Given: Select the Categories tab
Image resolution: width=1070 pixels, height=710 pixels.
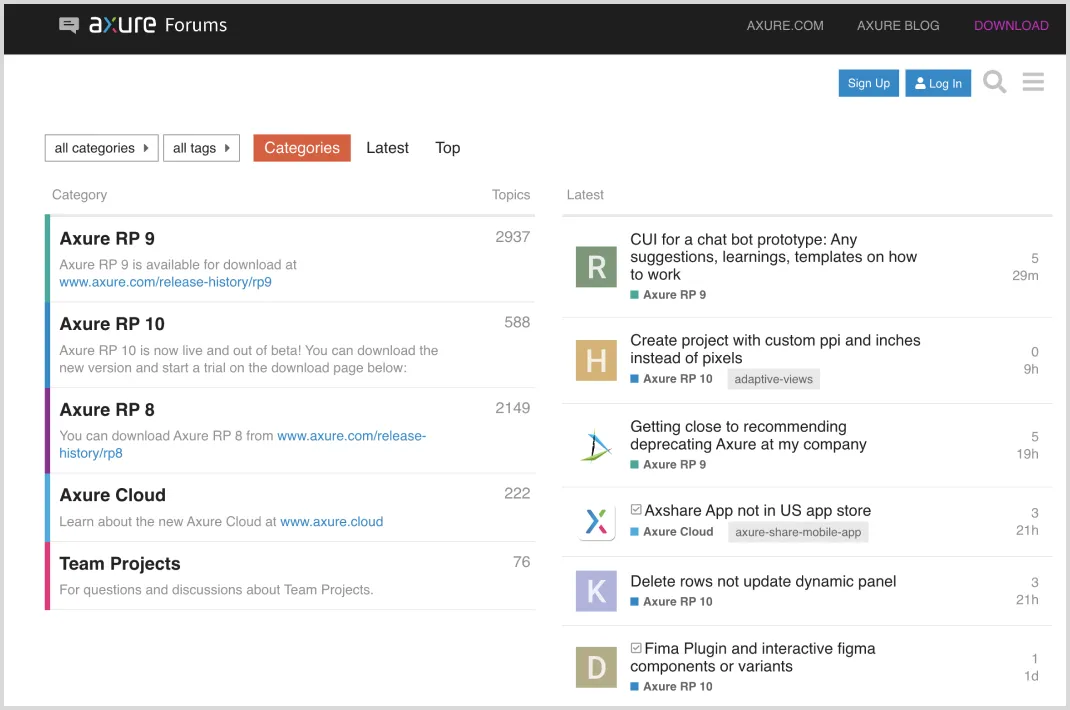Looking at the screenshot, I should point(302,148).
